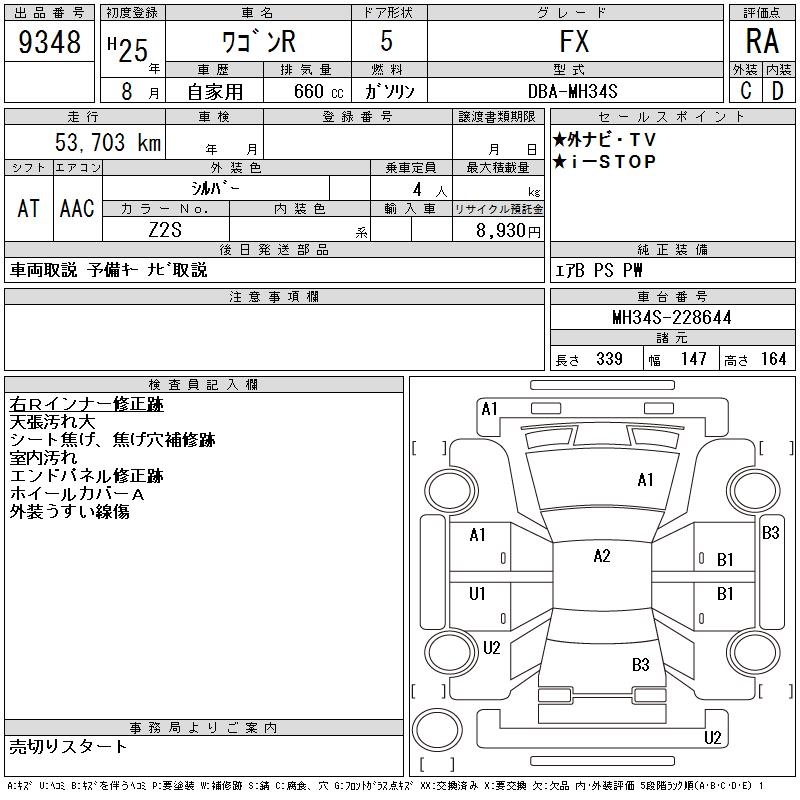Select the later-shipped parts line 車両取説 予備キー
Screen dimensions: 800x800
coord(108,270)
